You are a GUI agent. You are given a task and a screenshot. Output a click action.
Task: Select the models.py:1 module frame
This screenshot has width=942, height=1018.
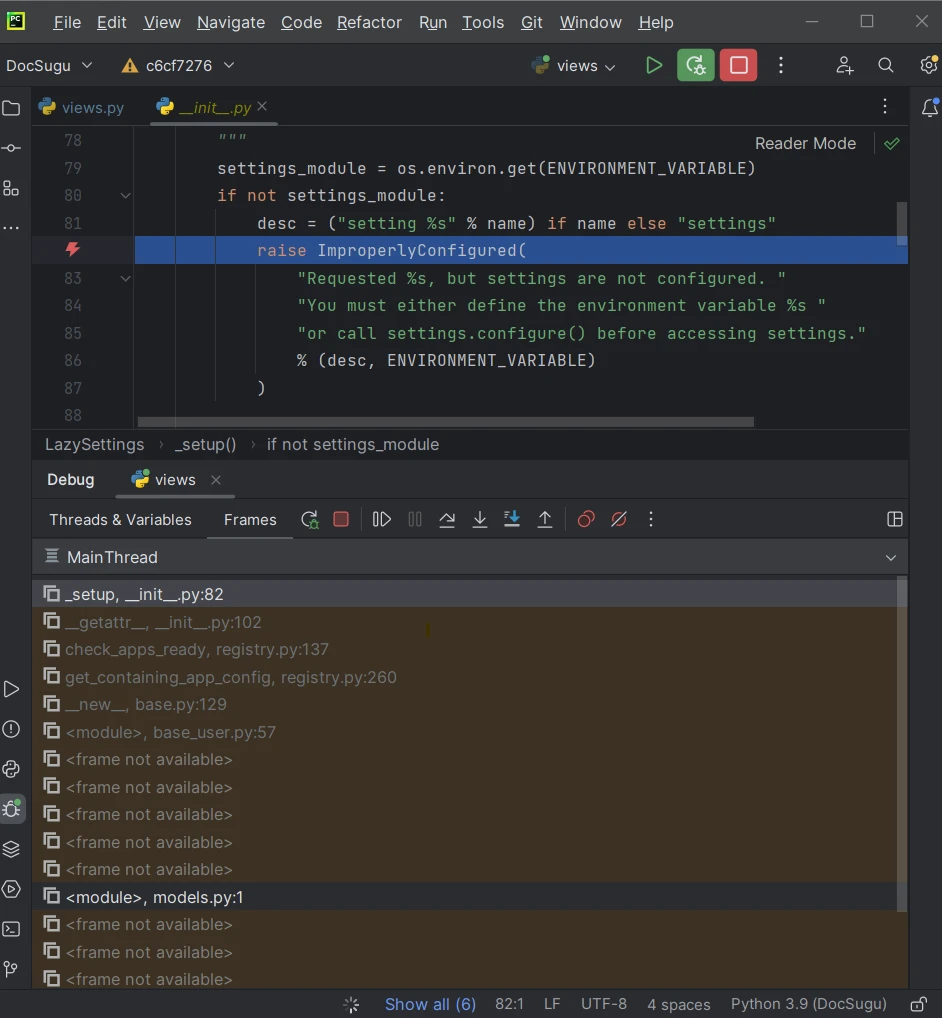click(154, 897)
